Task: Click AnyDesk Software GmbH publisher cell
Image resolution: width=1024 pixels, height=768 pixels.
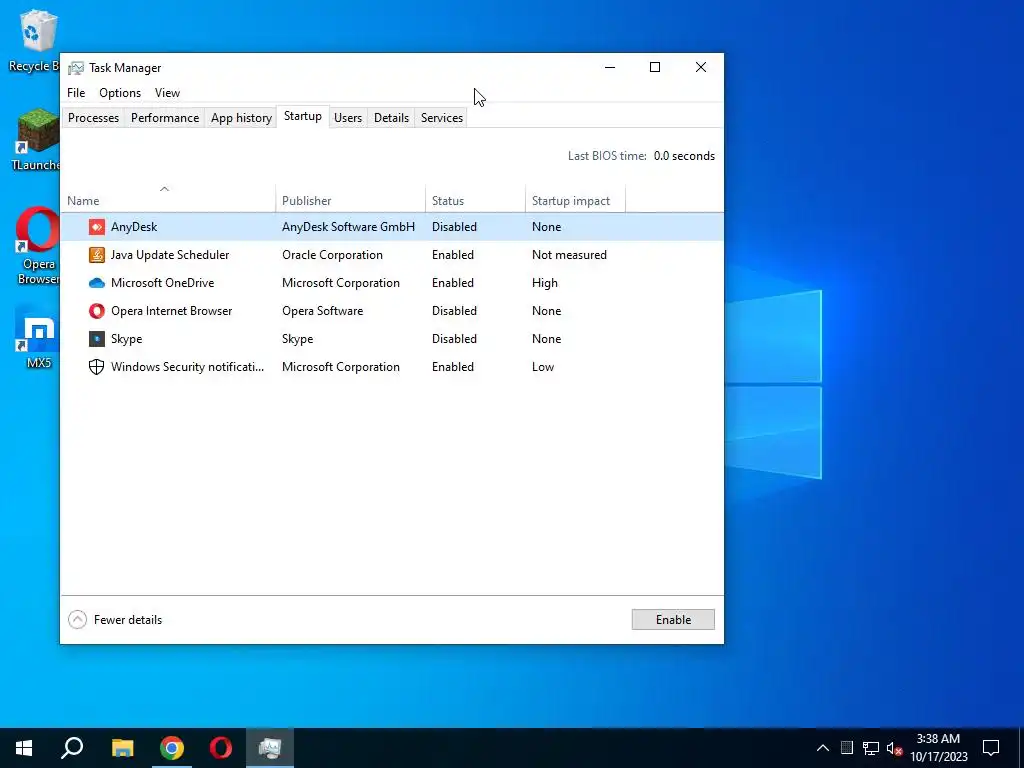Action: (348, 227)
